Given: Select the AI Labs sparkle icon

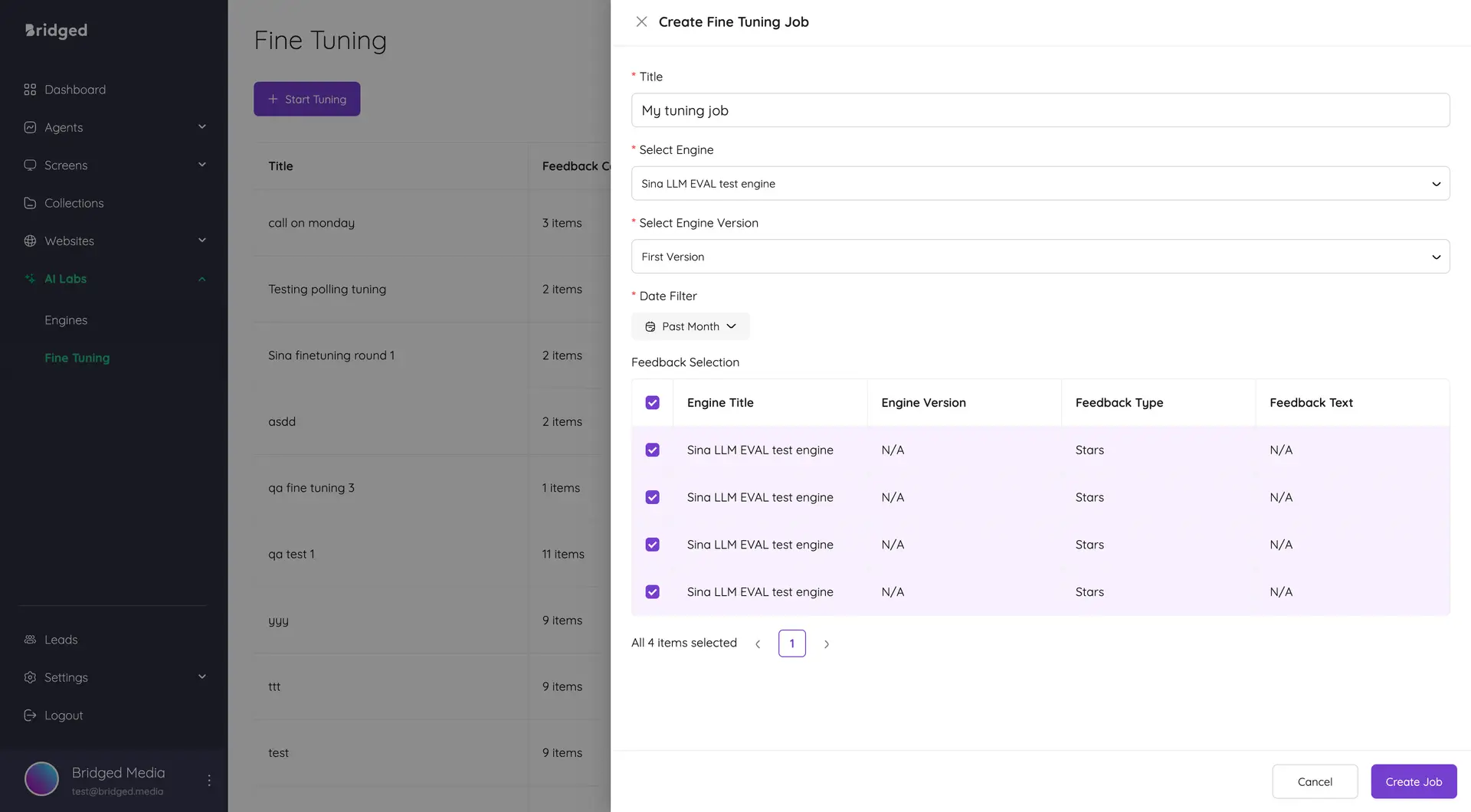Looking at the screenshot, I should click(30, 279).
